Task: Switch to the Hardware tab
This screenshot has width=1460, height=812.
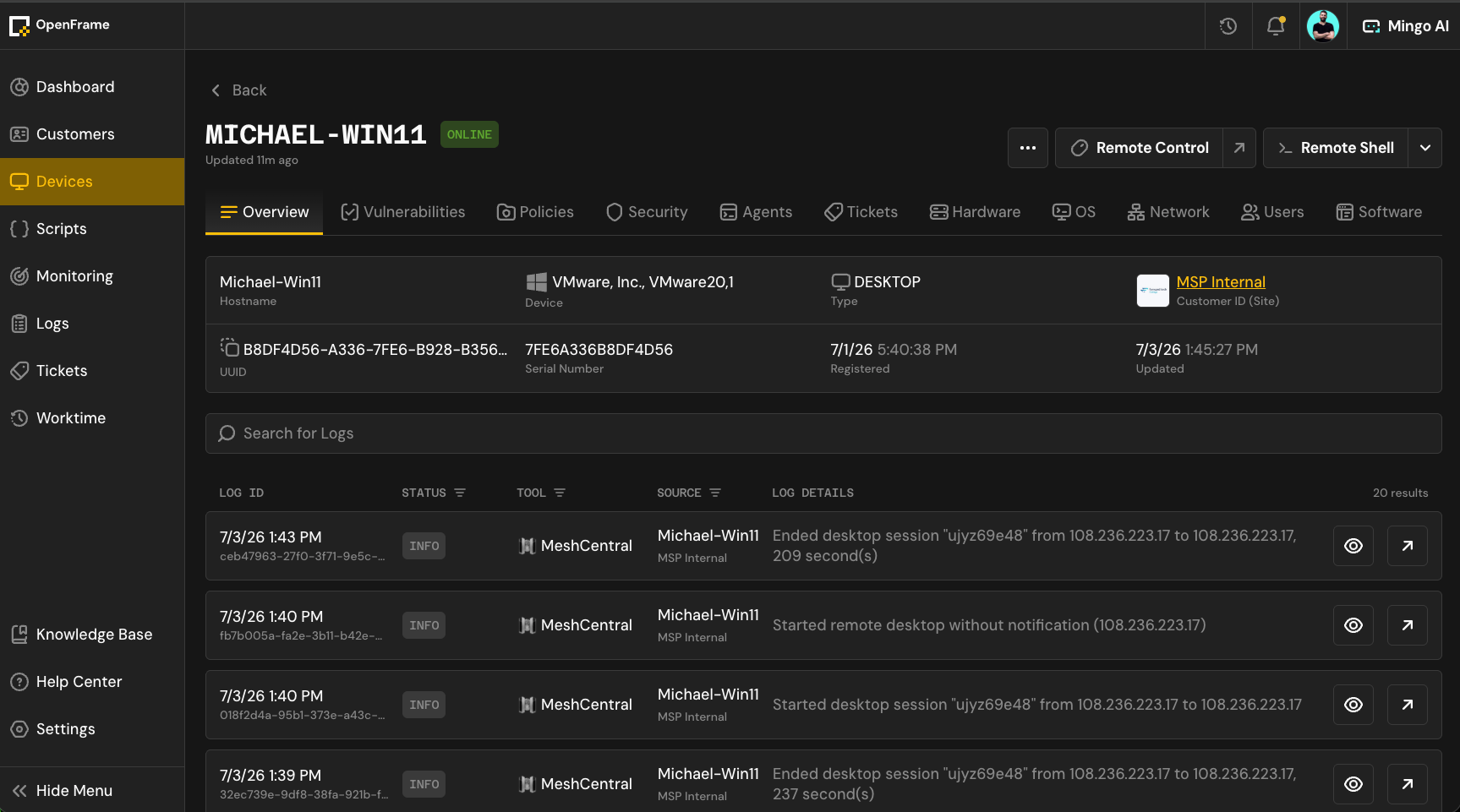Action: pos(976,212)
